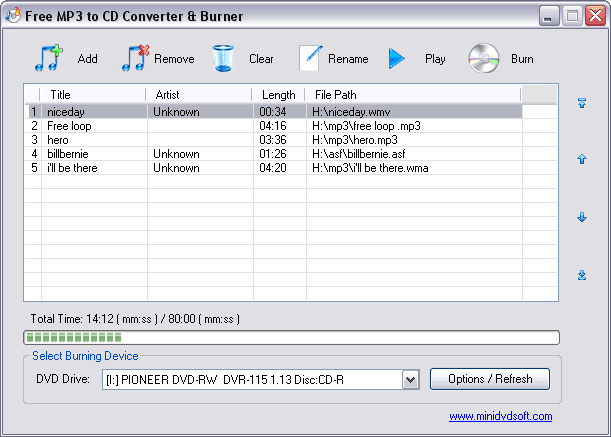Click Unknown artist in i'll be there row

pyautogui.click(x=176, y=168)
